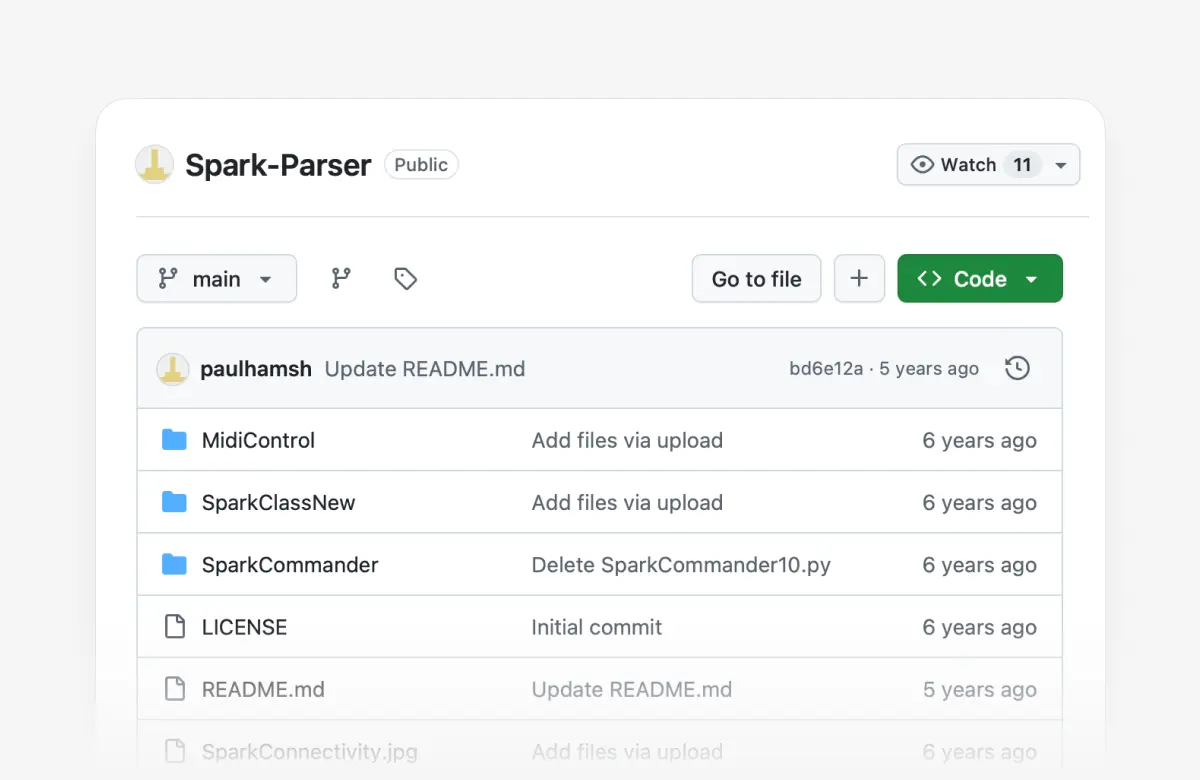Viewport: 1200px width, 780px height.
Task: Open the latest commit message Update README.md
Action: (x=425, y=369)
